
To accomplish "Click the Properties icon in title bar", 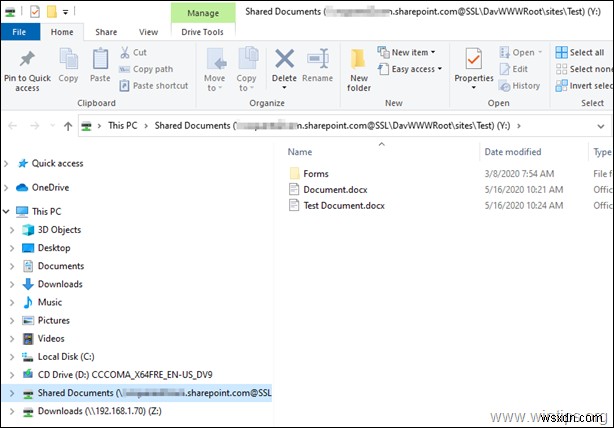I will 35,12.
